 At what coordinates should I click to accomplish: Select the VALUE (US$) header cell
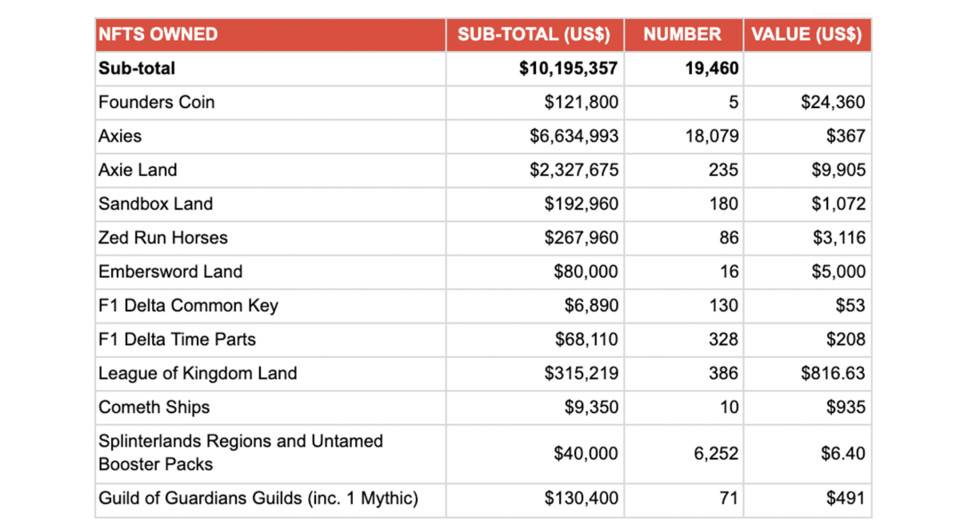(x=806, y=34)
